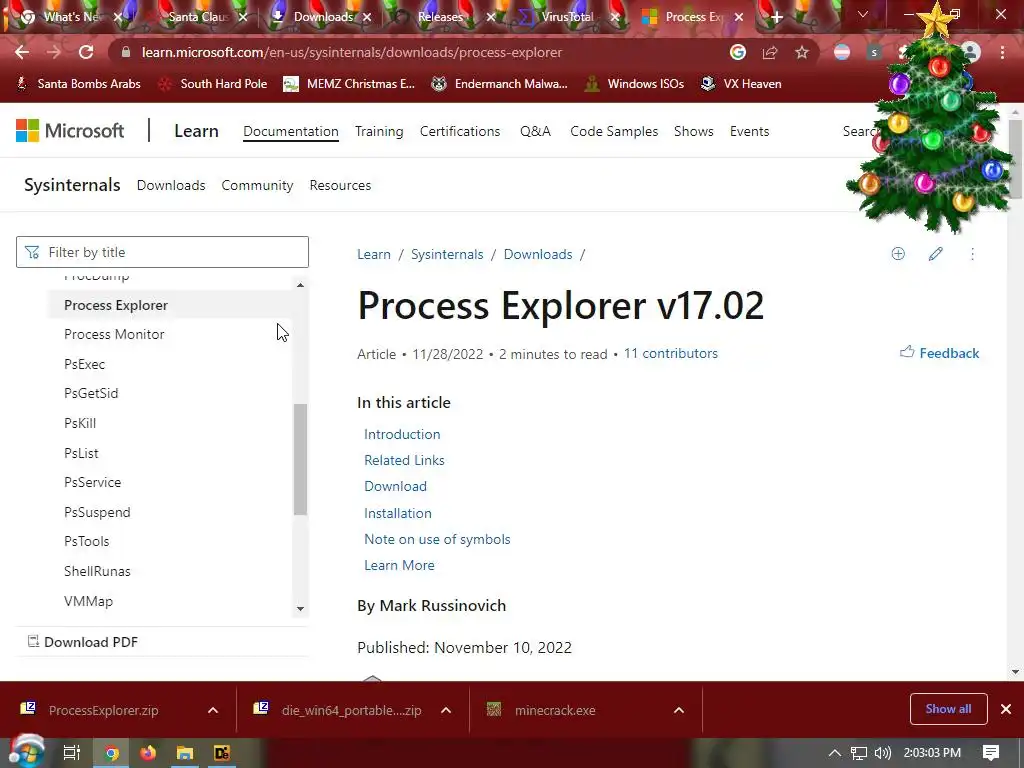Viewport: 1024px width, 768px height.
Task: Open the article's more options ellipsis
Action: [972, 254]
